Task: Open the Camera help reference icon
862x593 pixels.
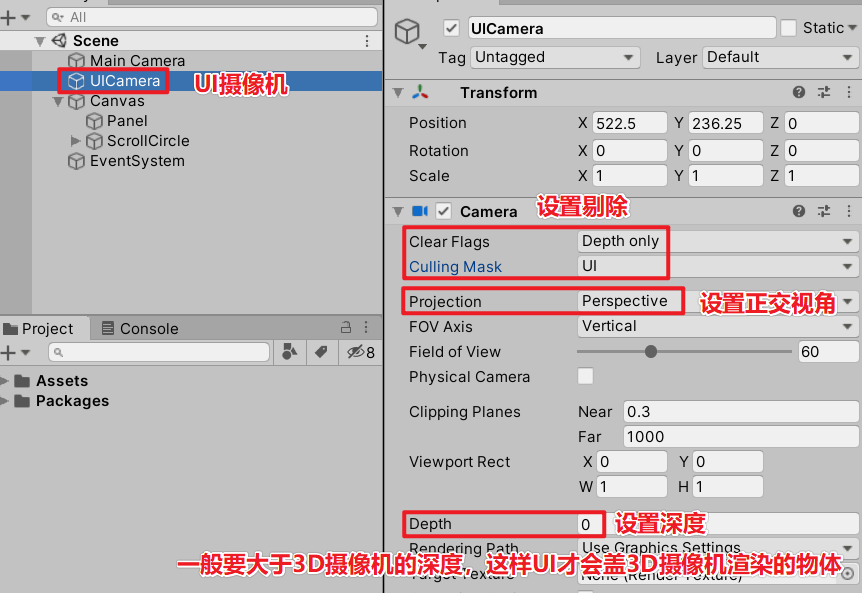Action: tap(799, 211)
